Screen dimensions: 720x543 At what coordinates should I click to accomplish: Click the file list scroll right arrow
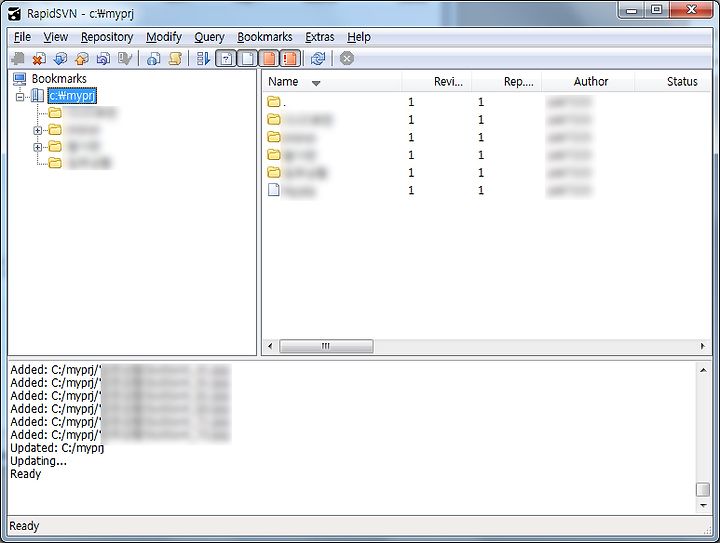tap(703, 346)
